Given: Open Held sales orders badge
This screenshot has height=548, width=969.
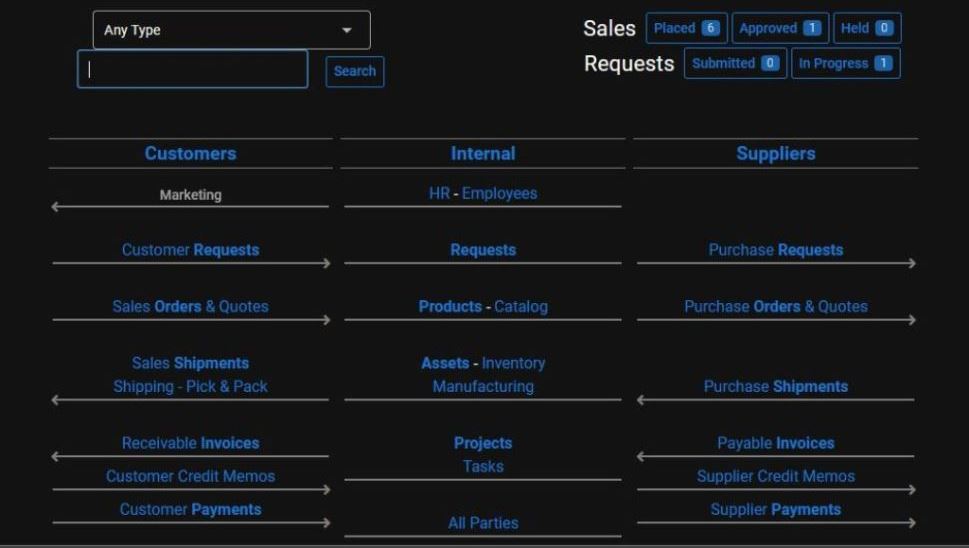Looking at the screenshot, I should point(866,28).
